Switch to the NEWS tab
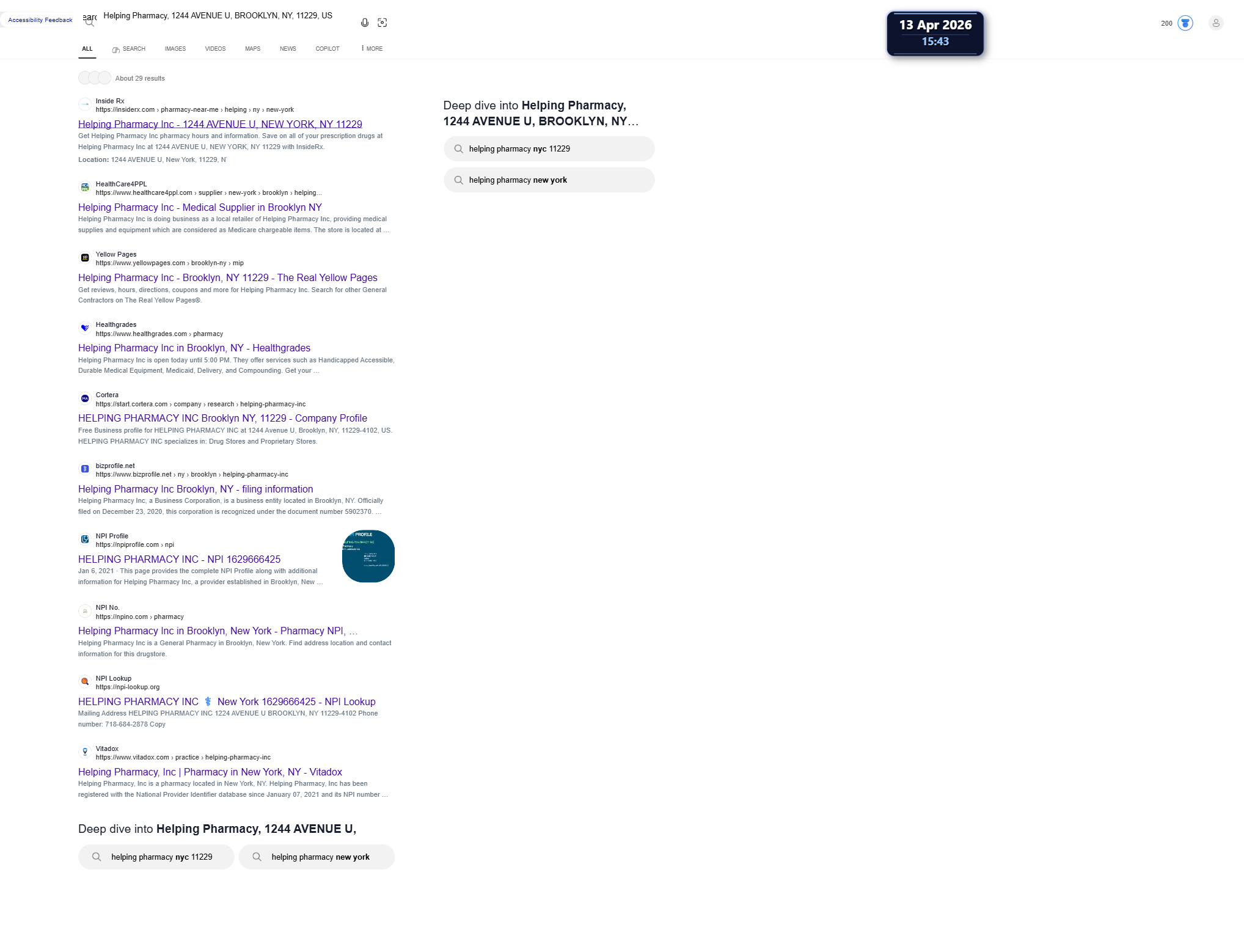Image resolution: width=1244 pixels, height=952 pixels. point(288,49)
